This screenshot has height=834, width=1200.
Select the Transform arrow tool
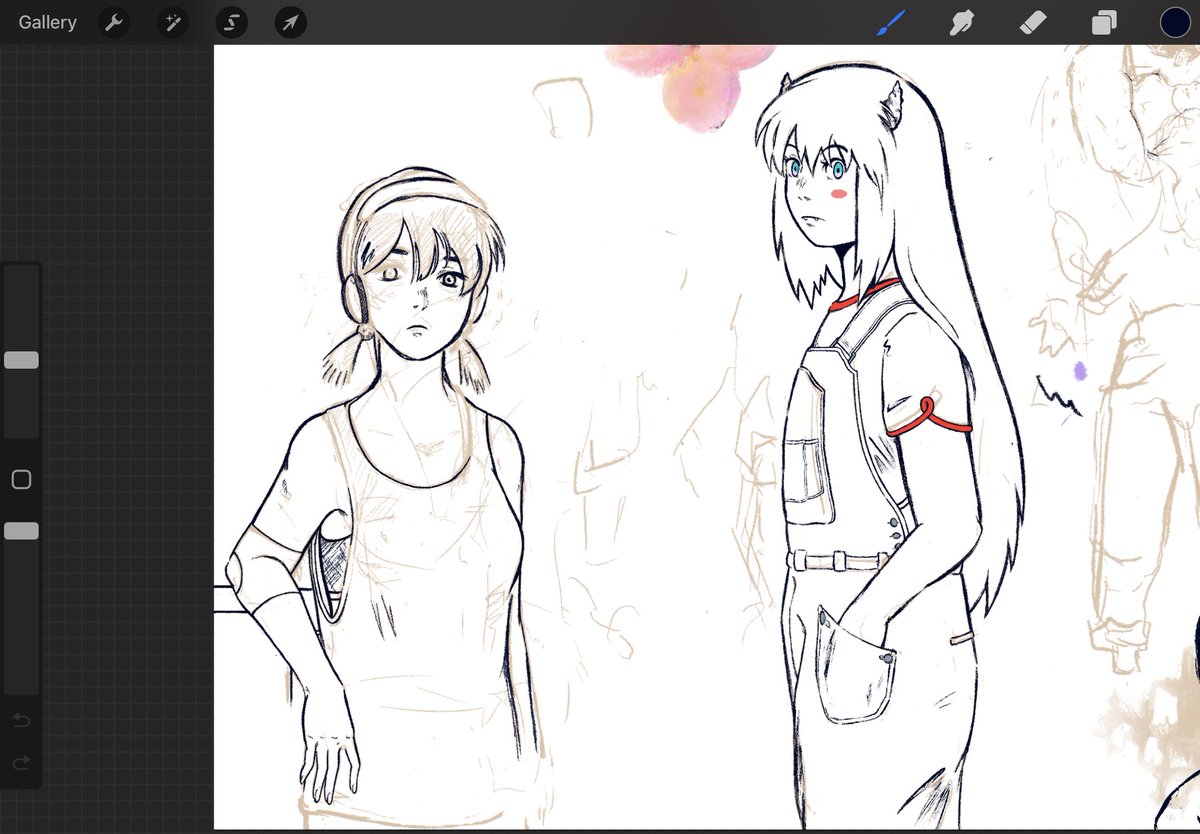coord(291,22)
